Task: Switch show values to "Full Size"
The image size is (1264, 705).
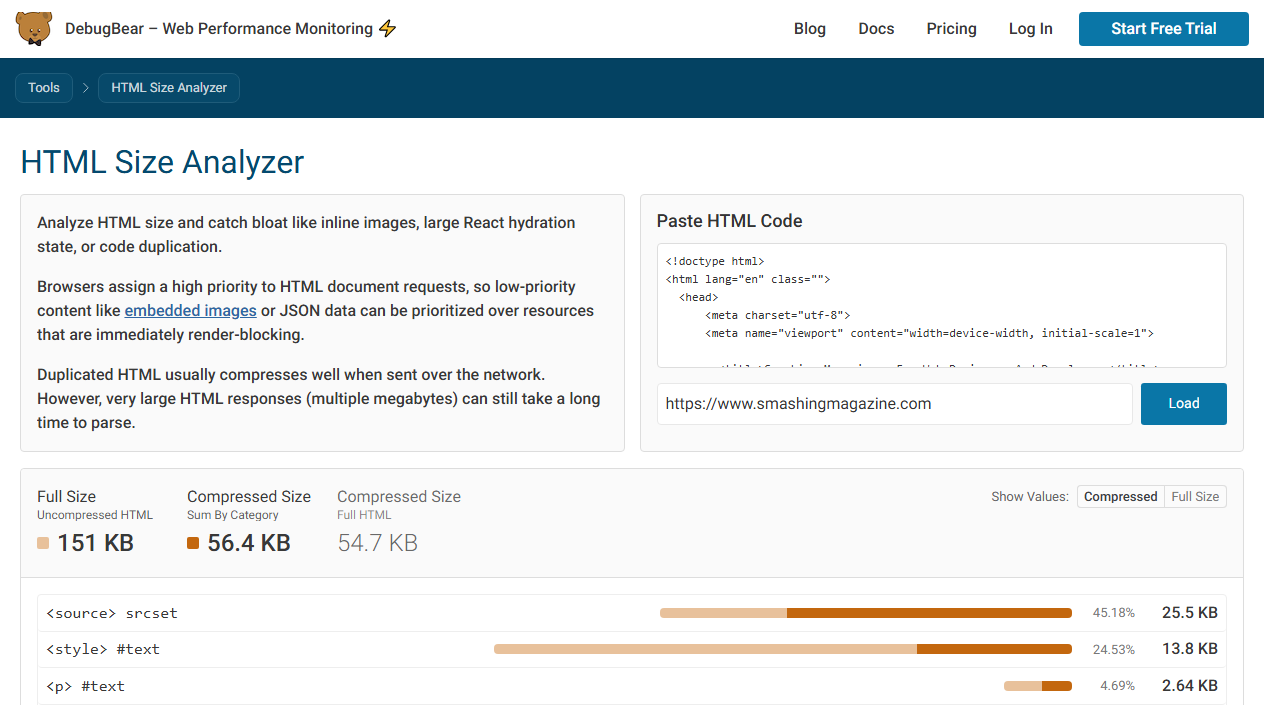Action: pyautogui.click(x=1195, y=496)
